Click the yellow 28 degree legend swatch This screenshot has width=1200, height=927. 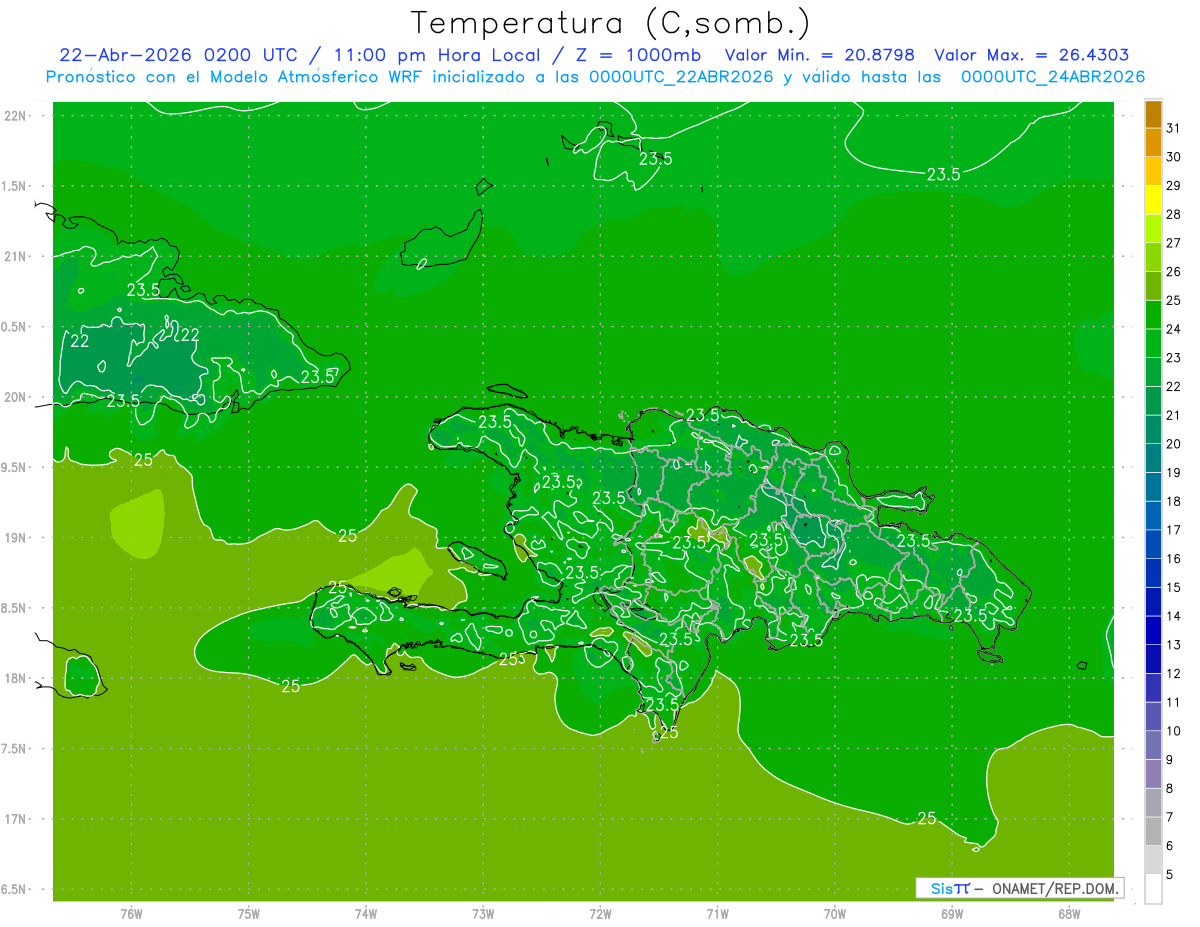click(x=1153, y=200)
